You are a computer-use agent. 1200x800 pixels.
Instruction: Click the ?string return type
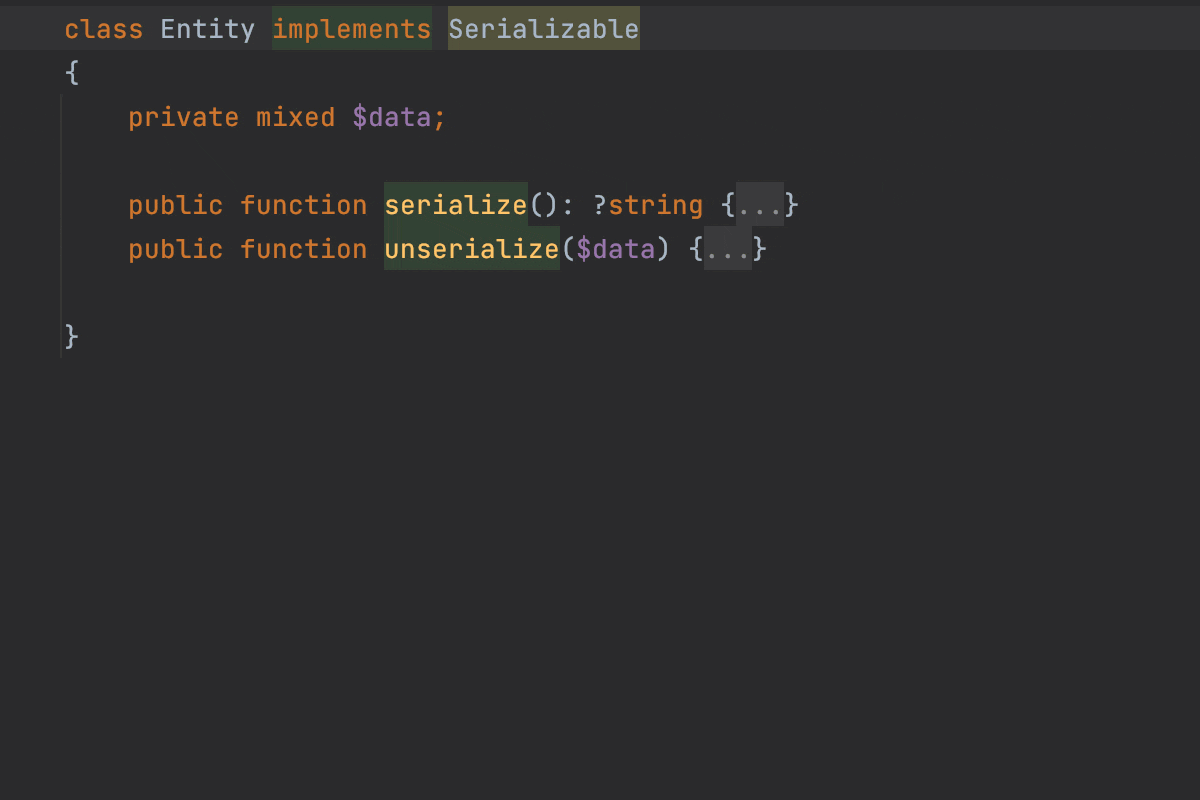[648, 205]
